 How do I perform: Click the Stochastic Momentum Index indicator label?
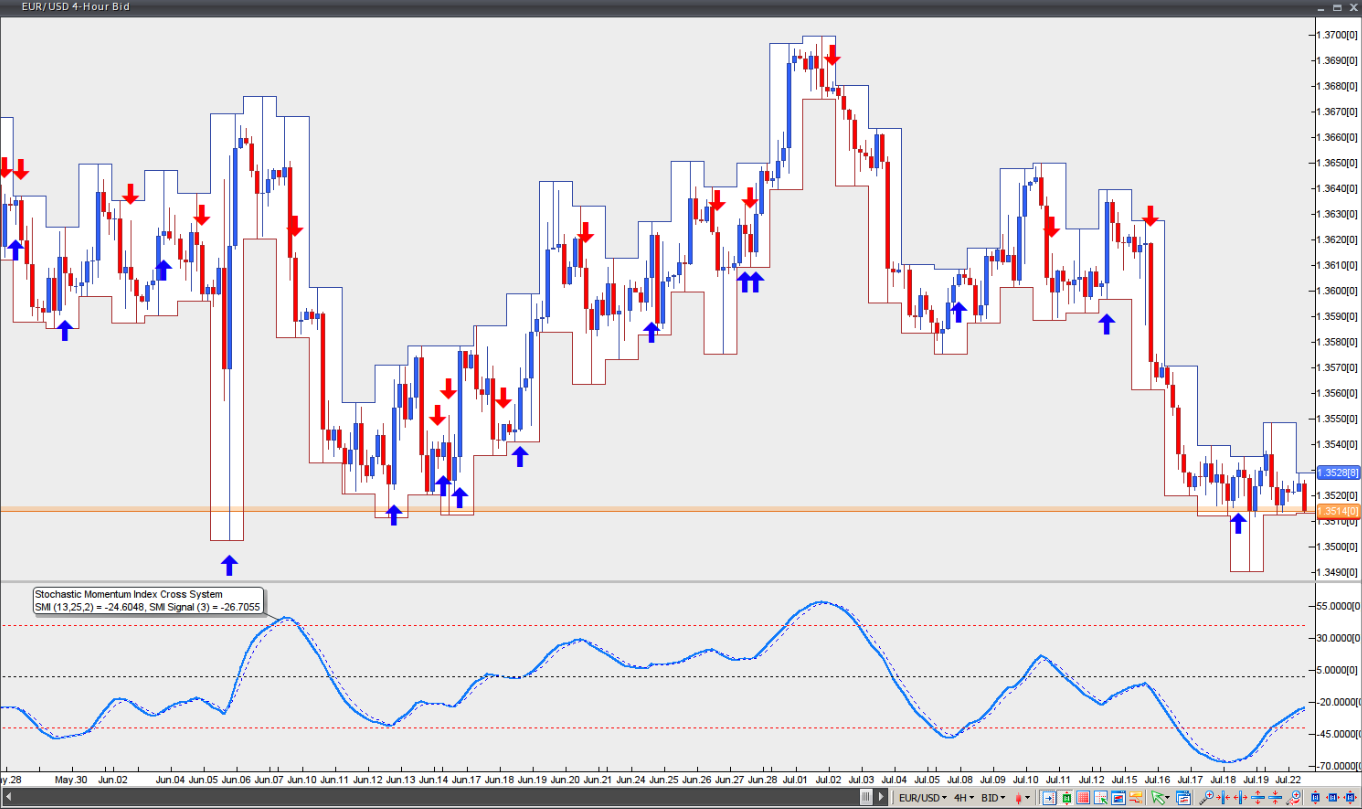point(128,594)
